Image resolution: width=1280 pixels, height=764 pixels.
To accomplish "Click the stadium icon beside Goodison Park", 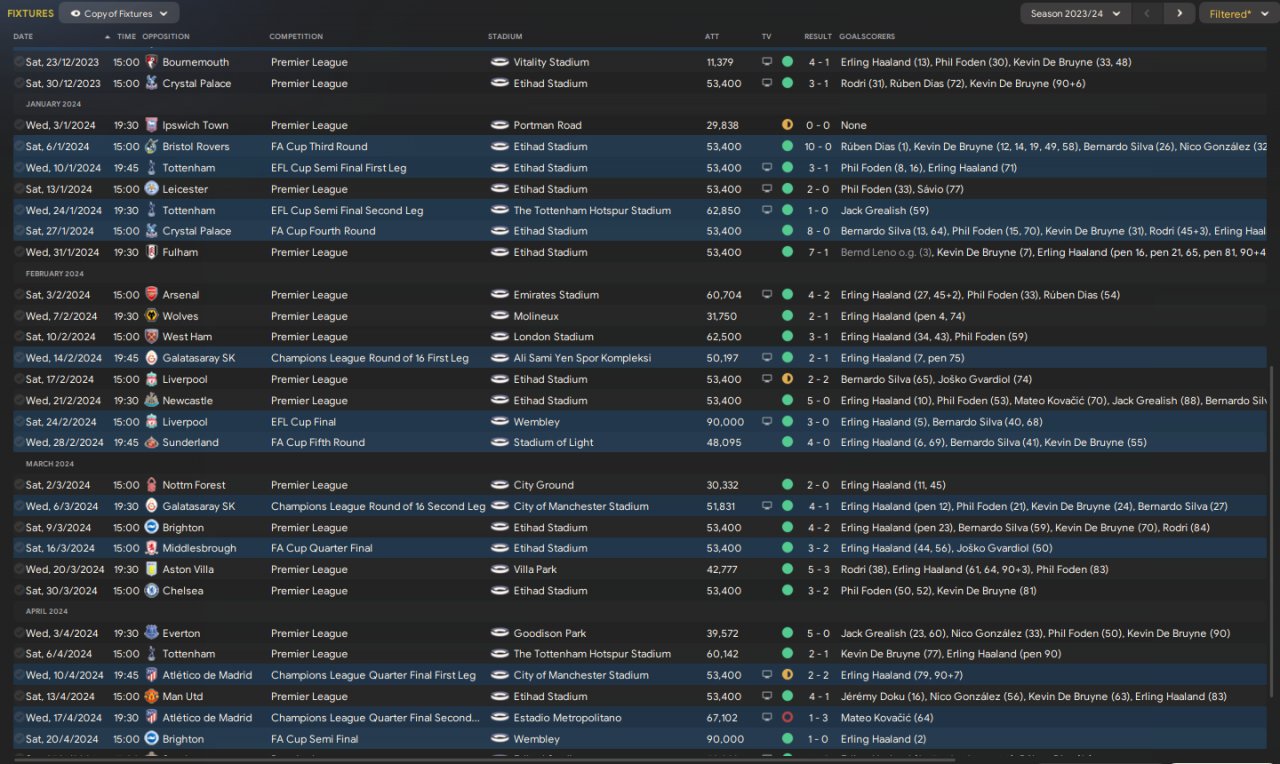I will click(500, 633).
